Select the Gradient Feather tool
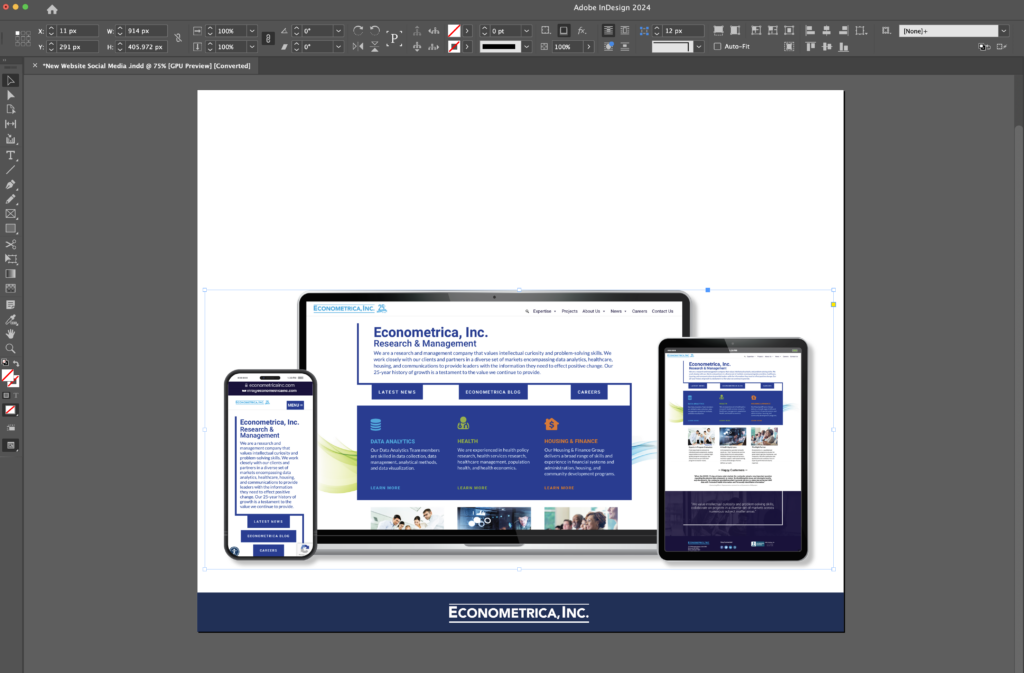1024x673 pixels. pos(10,289)
